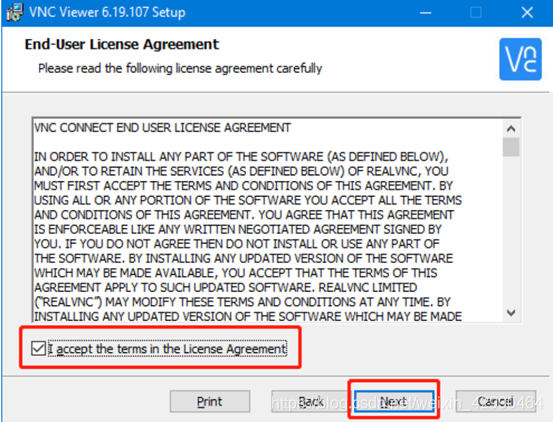This screenshot has height=422, width=553.
Task: Go Back to the previous step
Action: coord(311,401)
